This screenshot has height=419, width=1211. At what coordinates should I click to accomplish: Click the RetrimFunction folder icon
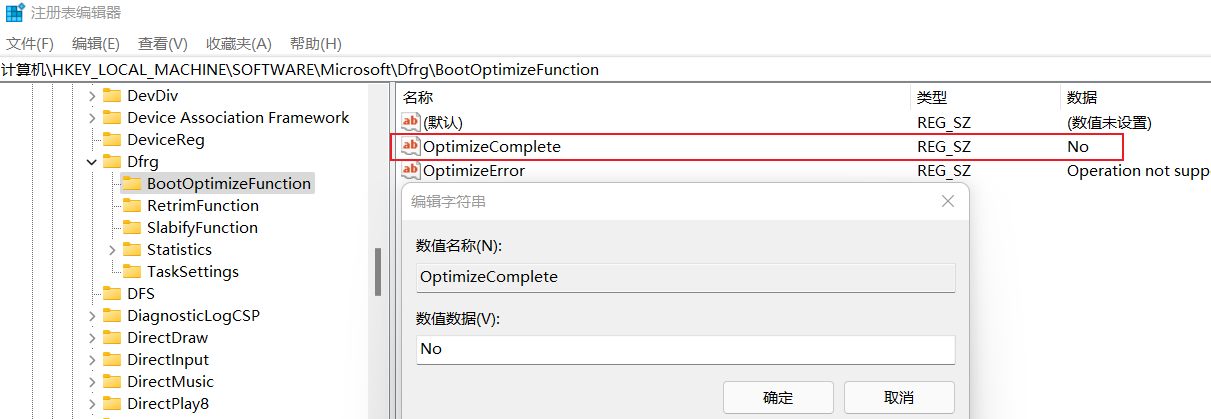coord(131,206)
